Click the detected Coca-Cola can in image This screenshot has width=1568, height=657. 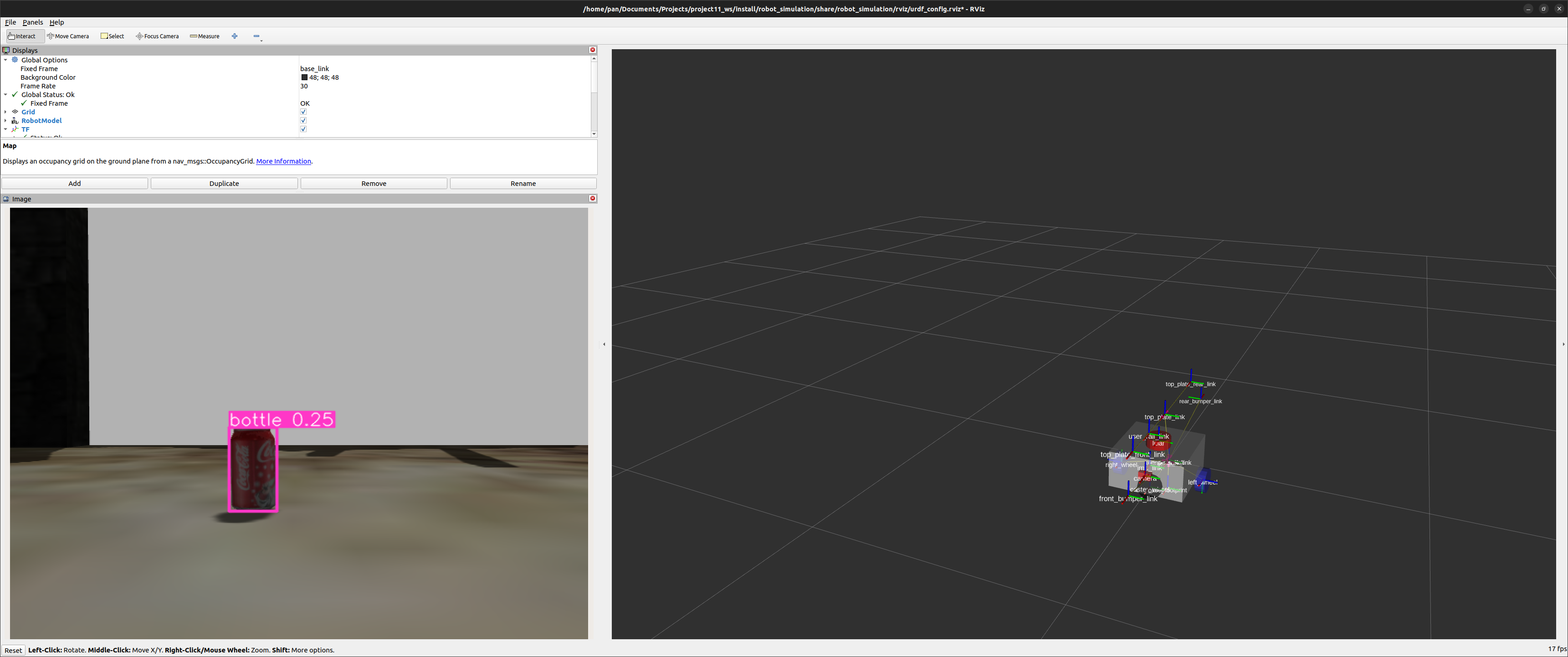coord(253,469)
